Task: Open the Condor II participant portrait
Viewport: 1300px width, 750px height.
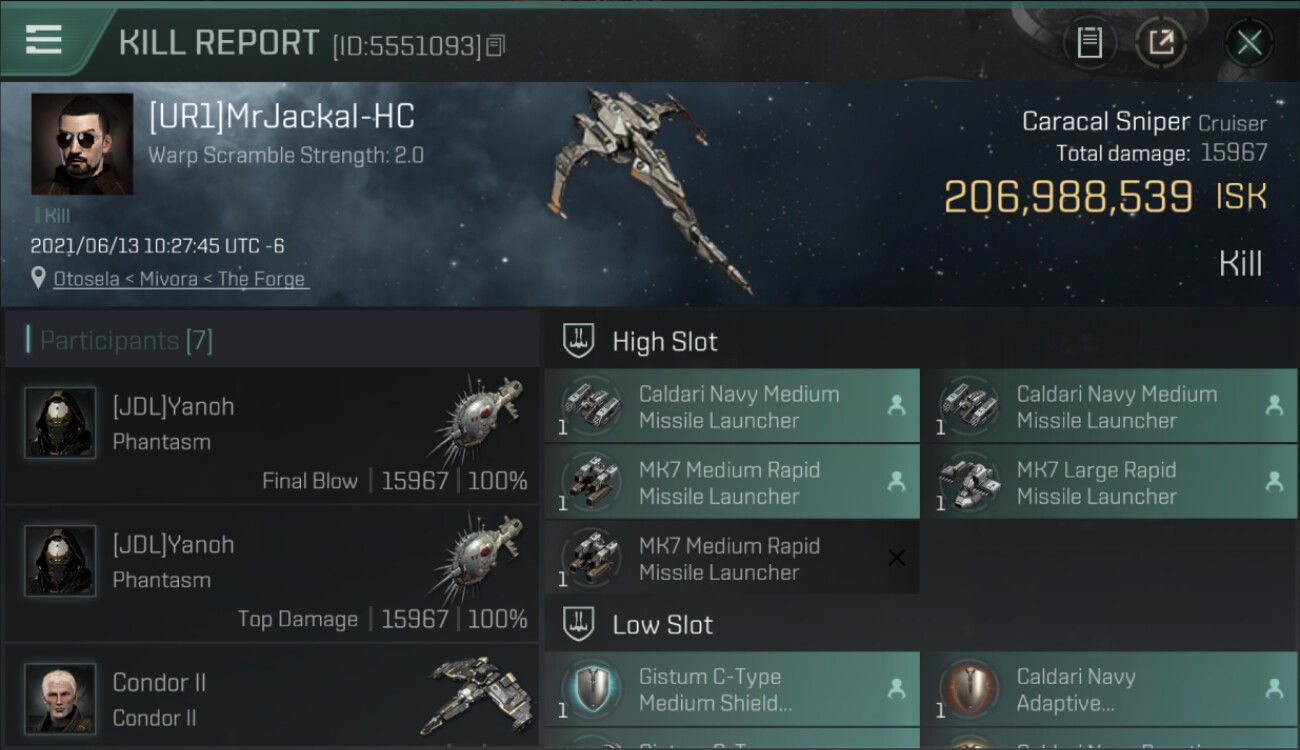Action: pyautogui.click(x=60, y=697)
